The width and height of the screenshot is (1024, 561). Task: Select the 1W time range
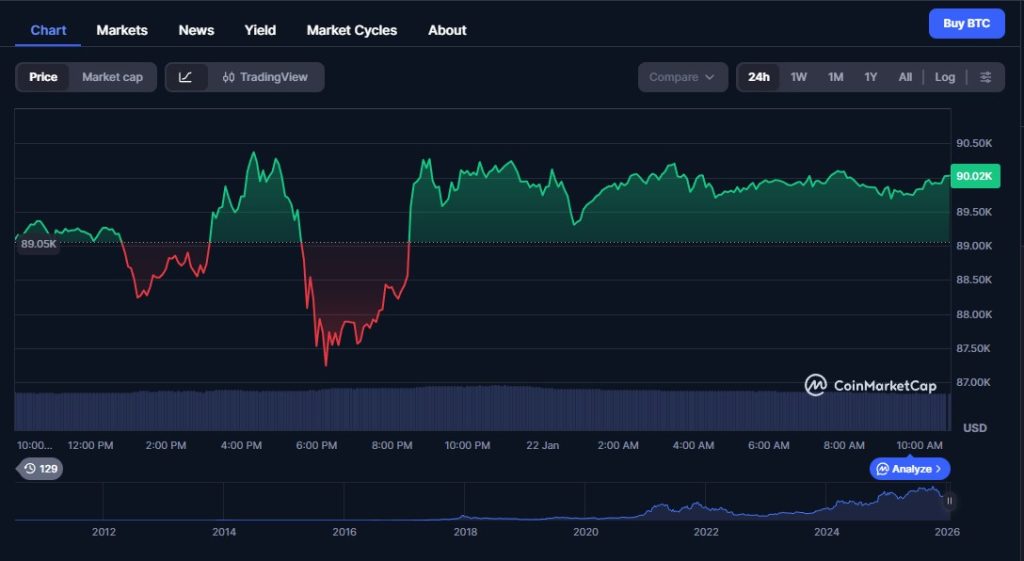(798, 77)
